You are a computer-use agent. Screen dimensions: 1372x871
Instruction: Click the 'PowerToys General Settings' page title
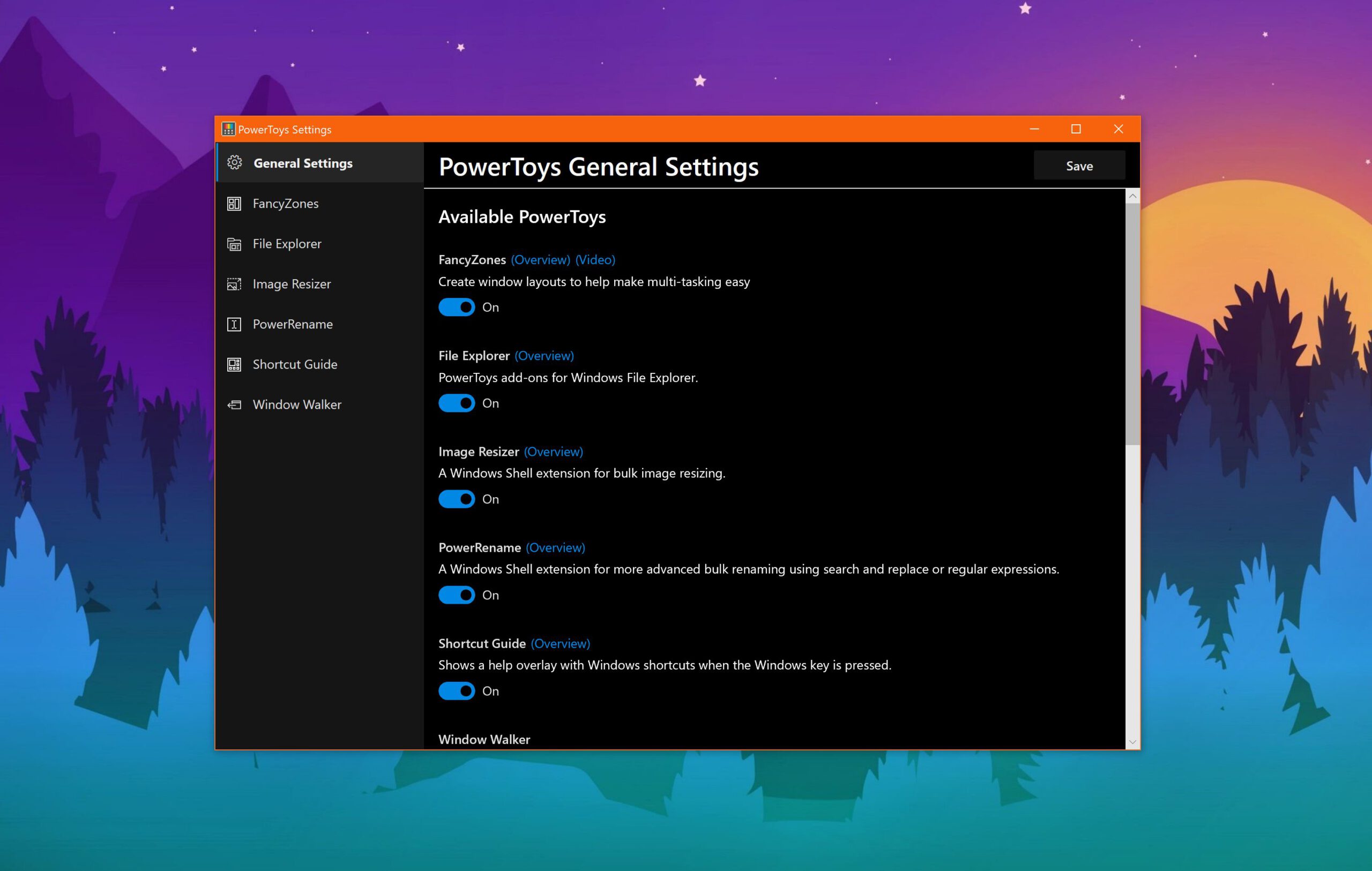(598, 167)
